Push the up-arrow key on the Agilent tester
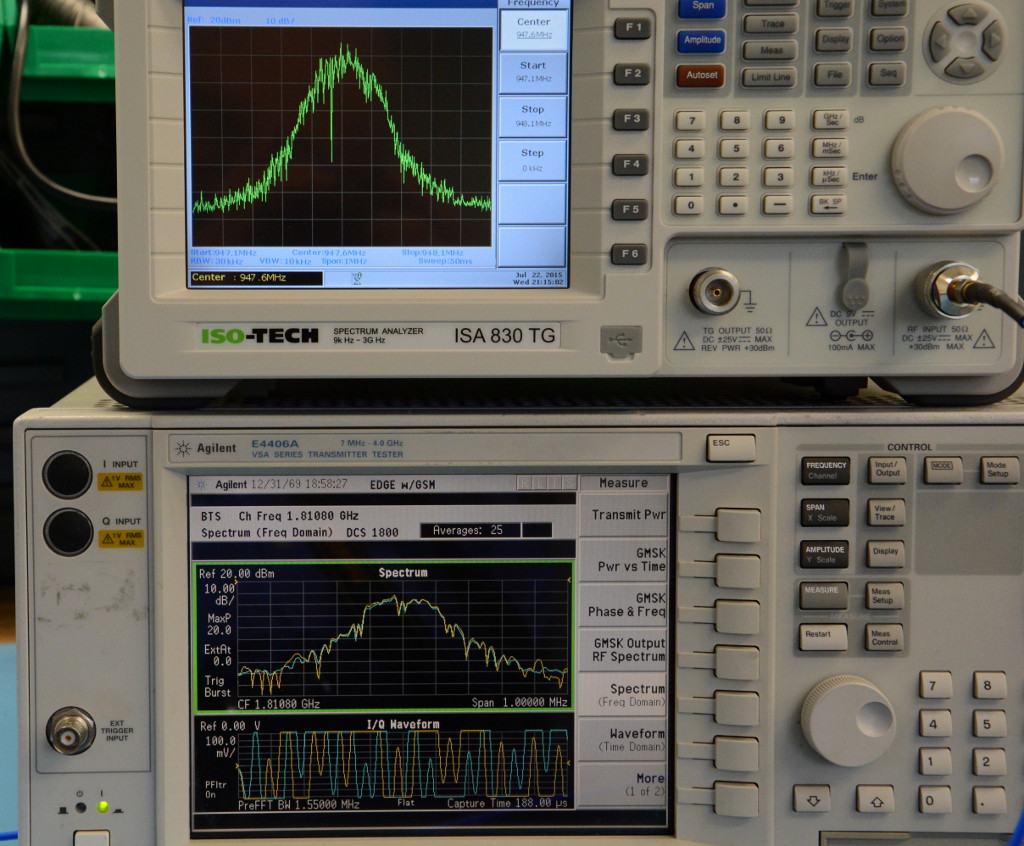The image size is (1024, 846). (876, 800)
